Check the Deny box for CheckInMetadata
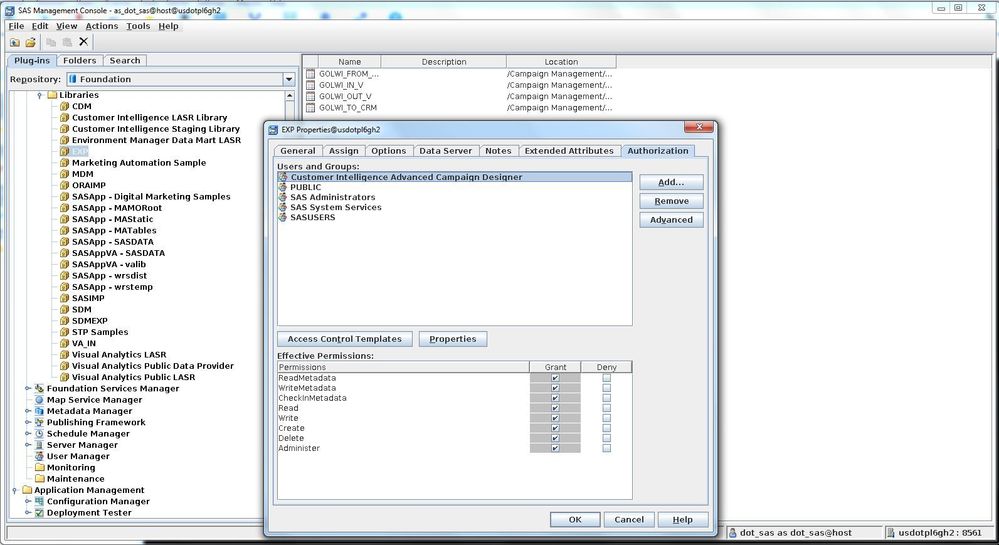Image resolution: width=999 pixels, height=545 pixels. [607, 398]
